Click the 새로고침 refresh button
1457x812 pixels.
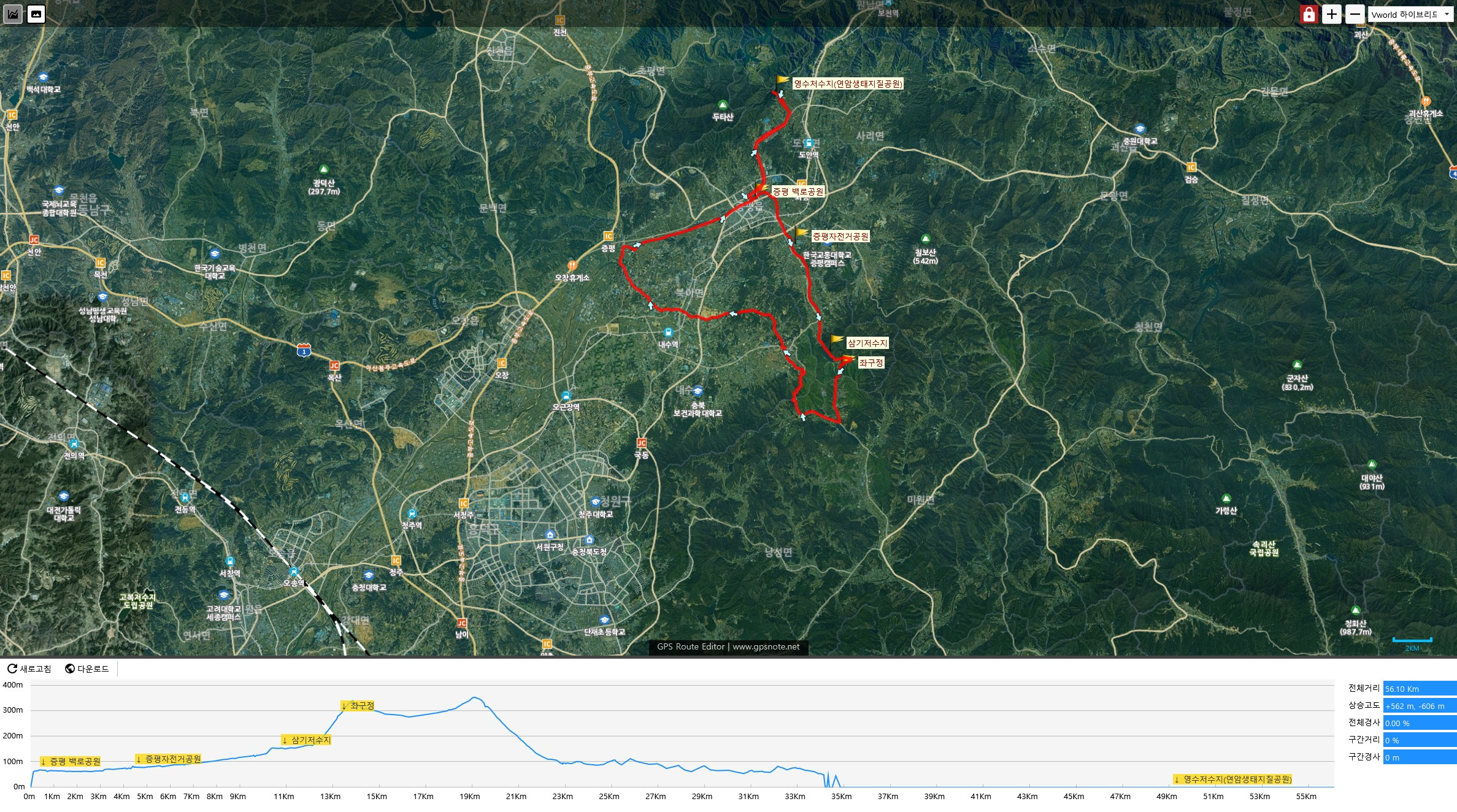pos(29,668)
